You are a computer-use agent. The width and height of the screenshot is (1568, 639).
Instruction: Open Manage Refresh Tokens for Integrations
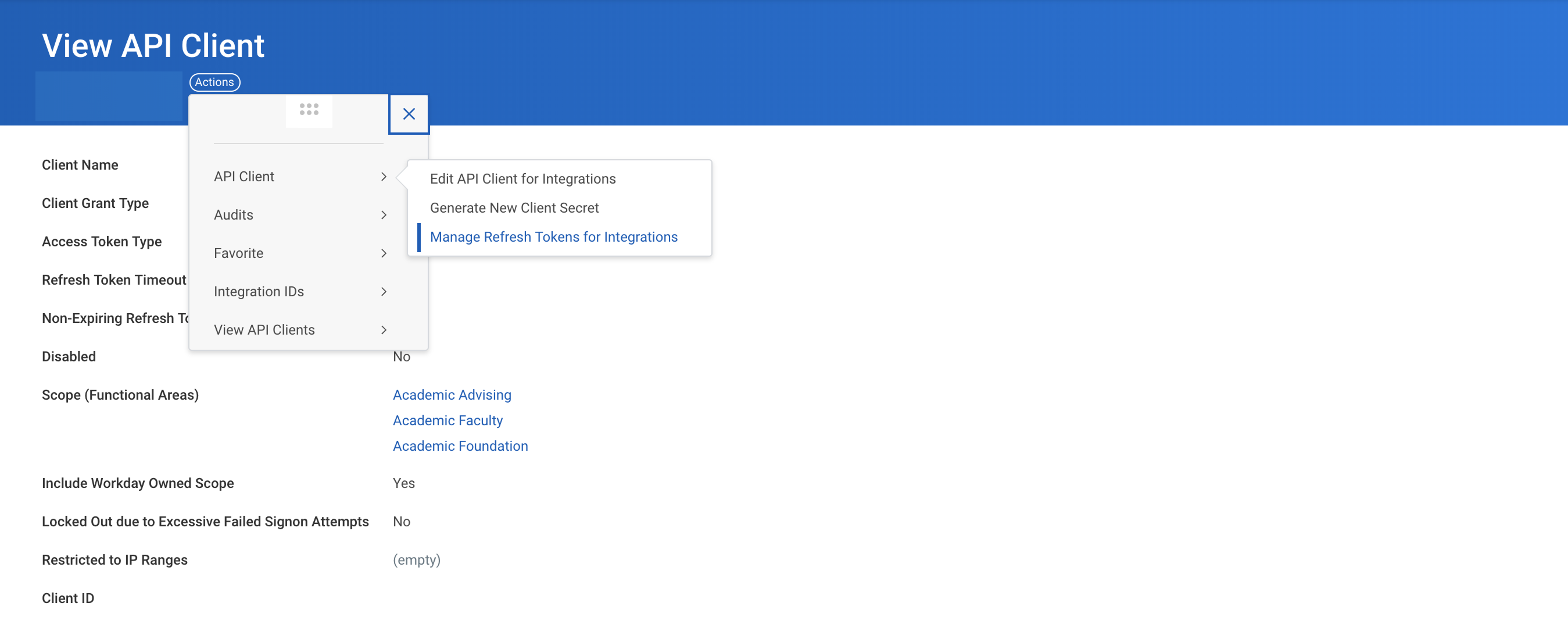coord(553,238)
